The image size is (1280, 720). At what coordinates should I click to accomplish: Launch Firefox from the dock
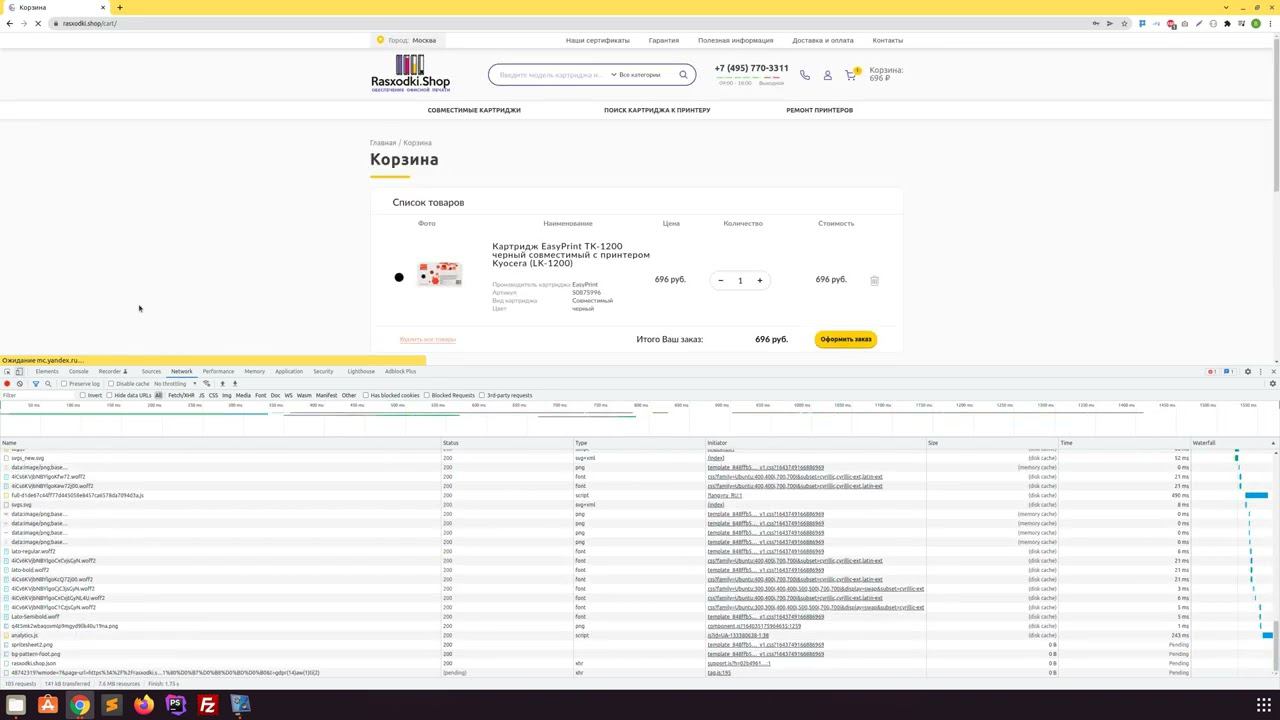(144, 705)
